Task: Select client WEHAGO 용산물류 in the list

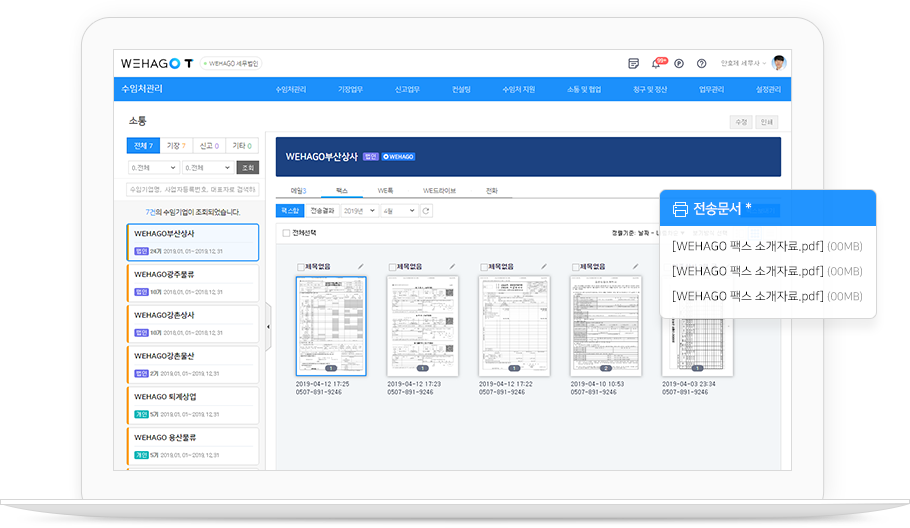Action: coord(193,446)
